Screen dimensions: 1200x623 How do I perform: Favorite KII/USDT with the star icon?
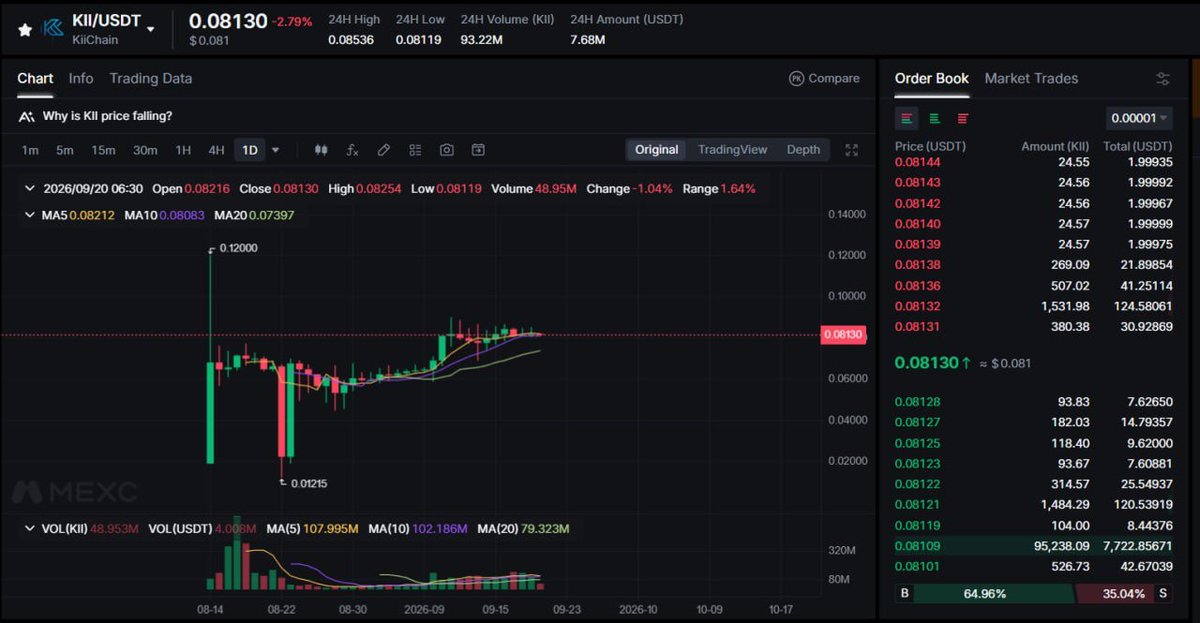(x=25, y=30)
